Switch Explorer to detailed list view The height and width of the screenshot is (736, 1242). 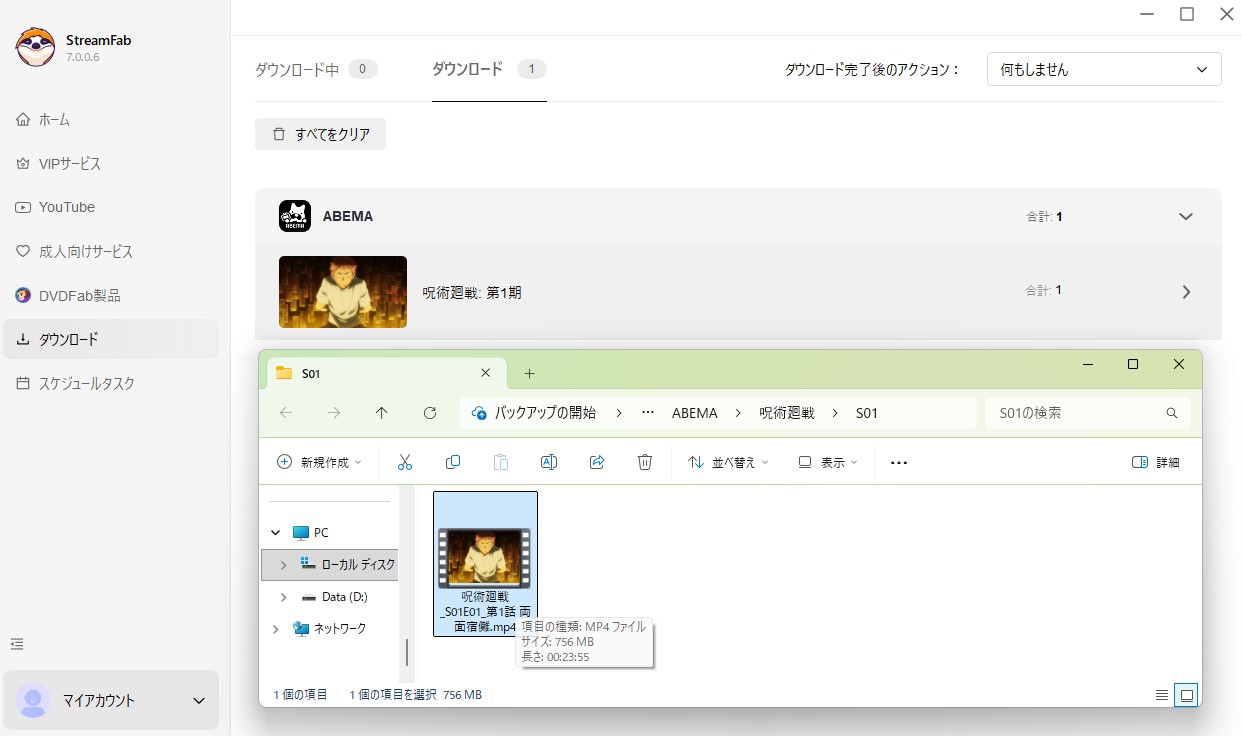point(1161,694)
